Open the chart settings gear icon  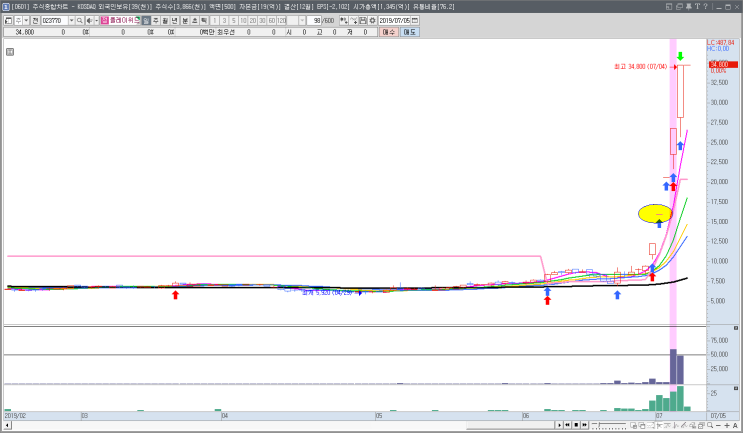click(372, 20)
